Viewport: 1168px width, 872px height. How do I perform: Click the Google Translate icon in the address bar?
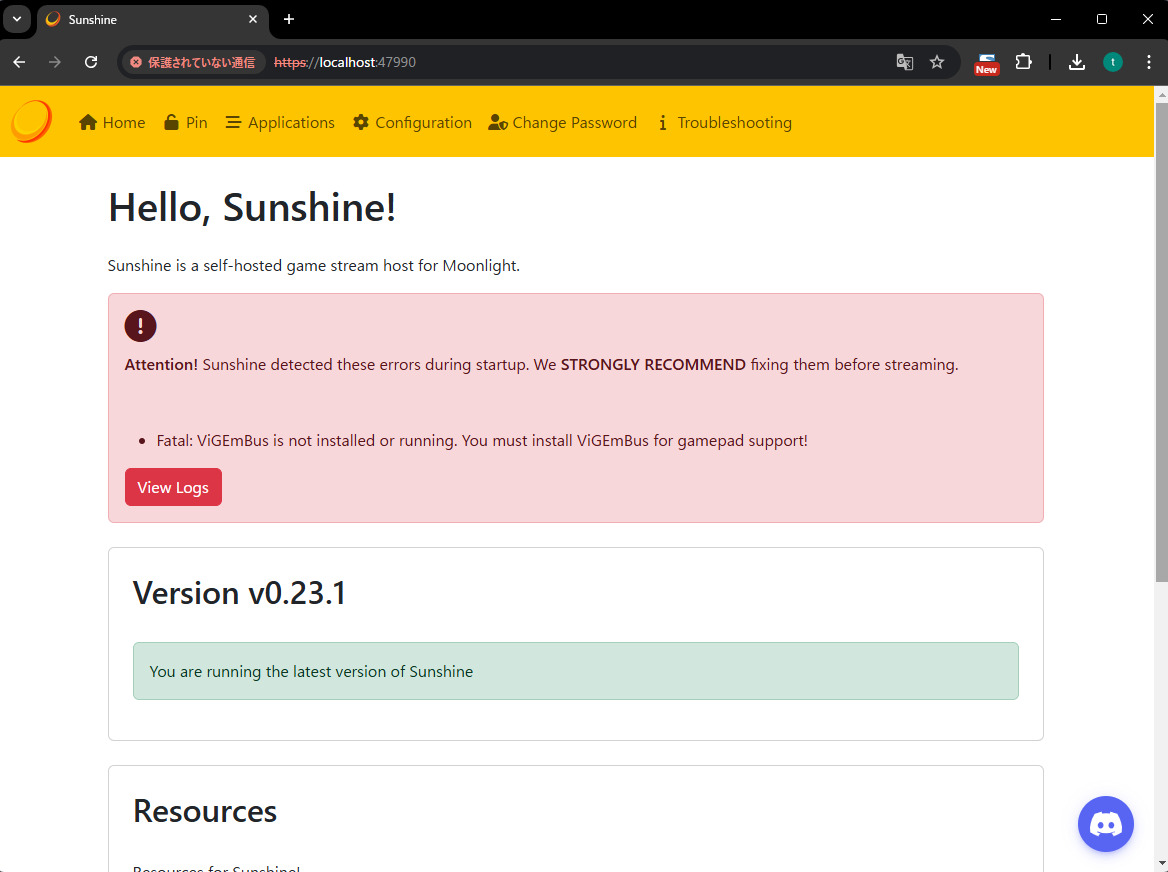(904, 62)
